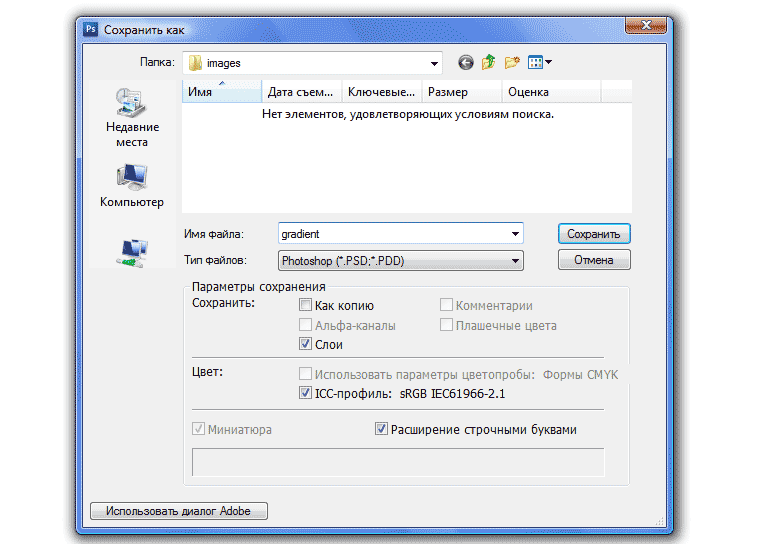Screen dimensions: 760x544
Task: Uncheck Расширение строчными буквами
Action: [x=381, y=429]
